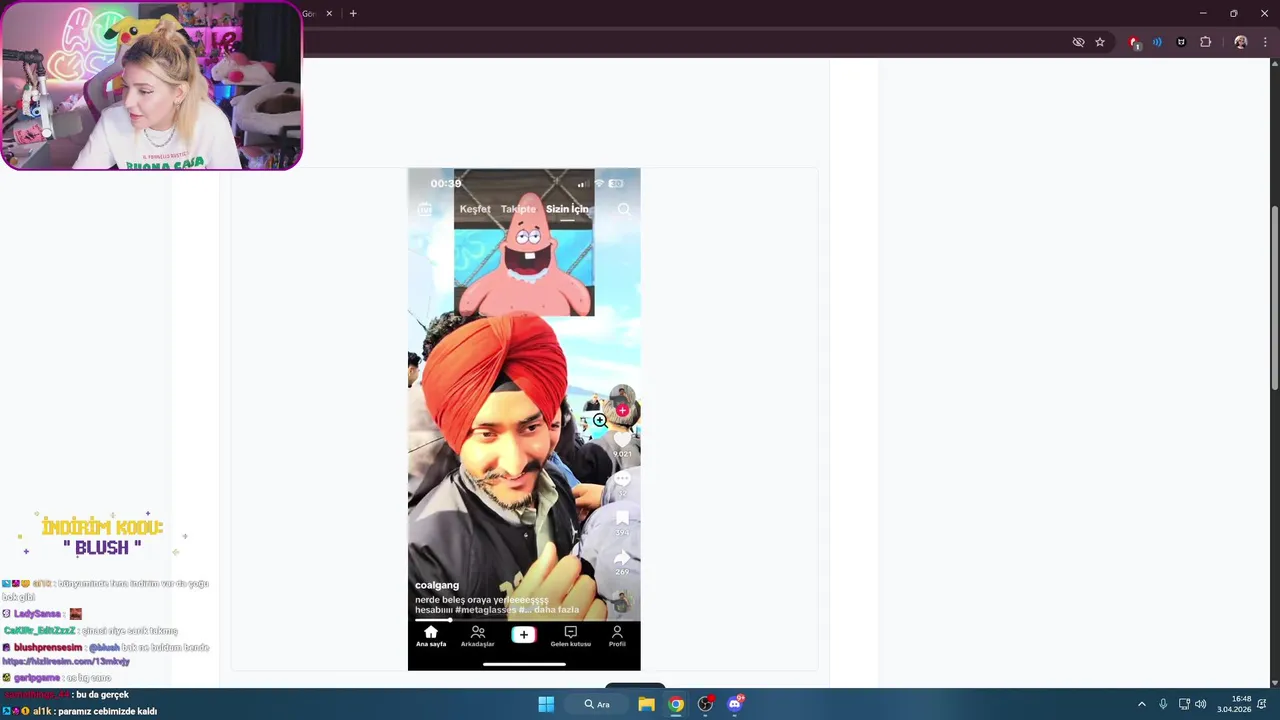Open the Arkadaşlar tab

pyautogui.click(x=478, y=636)
